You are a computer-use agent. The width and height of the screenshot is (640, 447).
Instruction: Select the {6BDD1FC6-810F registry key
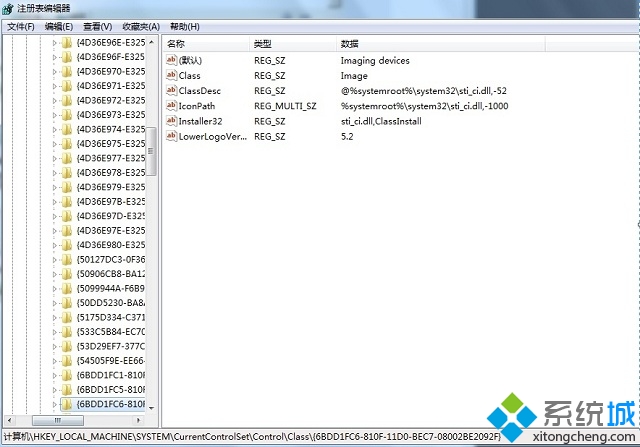point(110,404)
